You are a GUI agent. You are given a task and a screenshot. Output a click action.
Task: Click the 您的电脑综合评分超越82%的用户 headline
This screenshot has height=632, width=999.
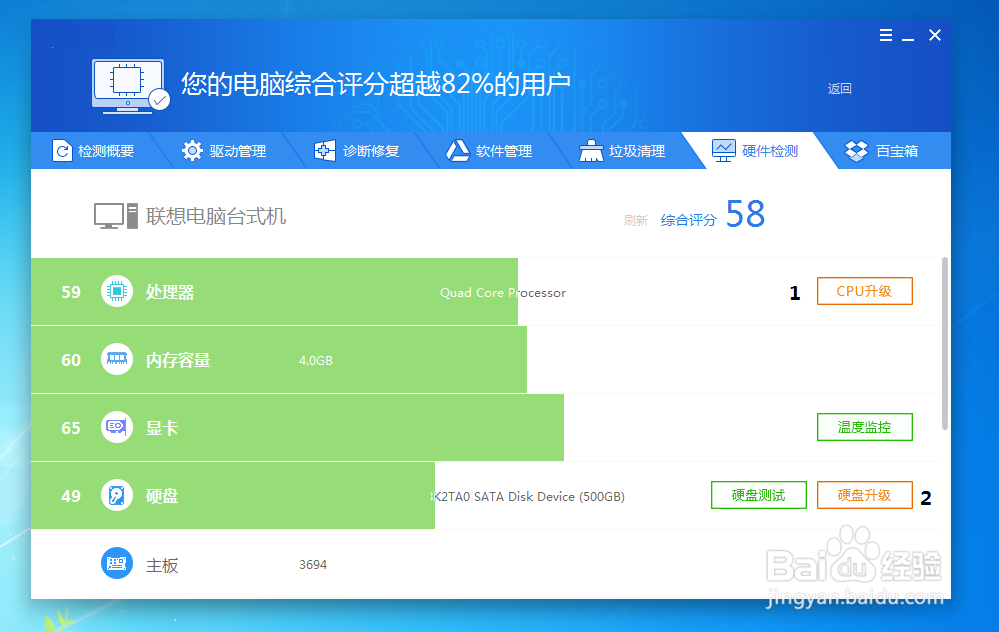[376, 84]
